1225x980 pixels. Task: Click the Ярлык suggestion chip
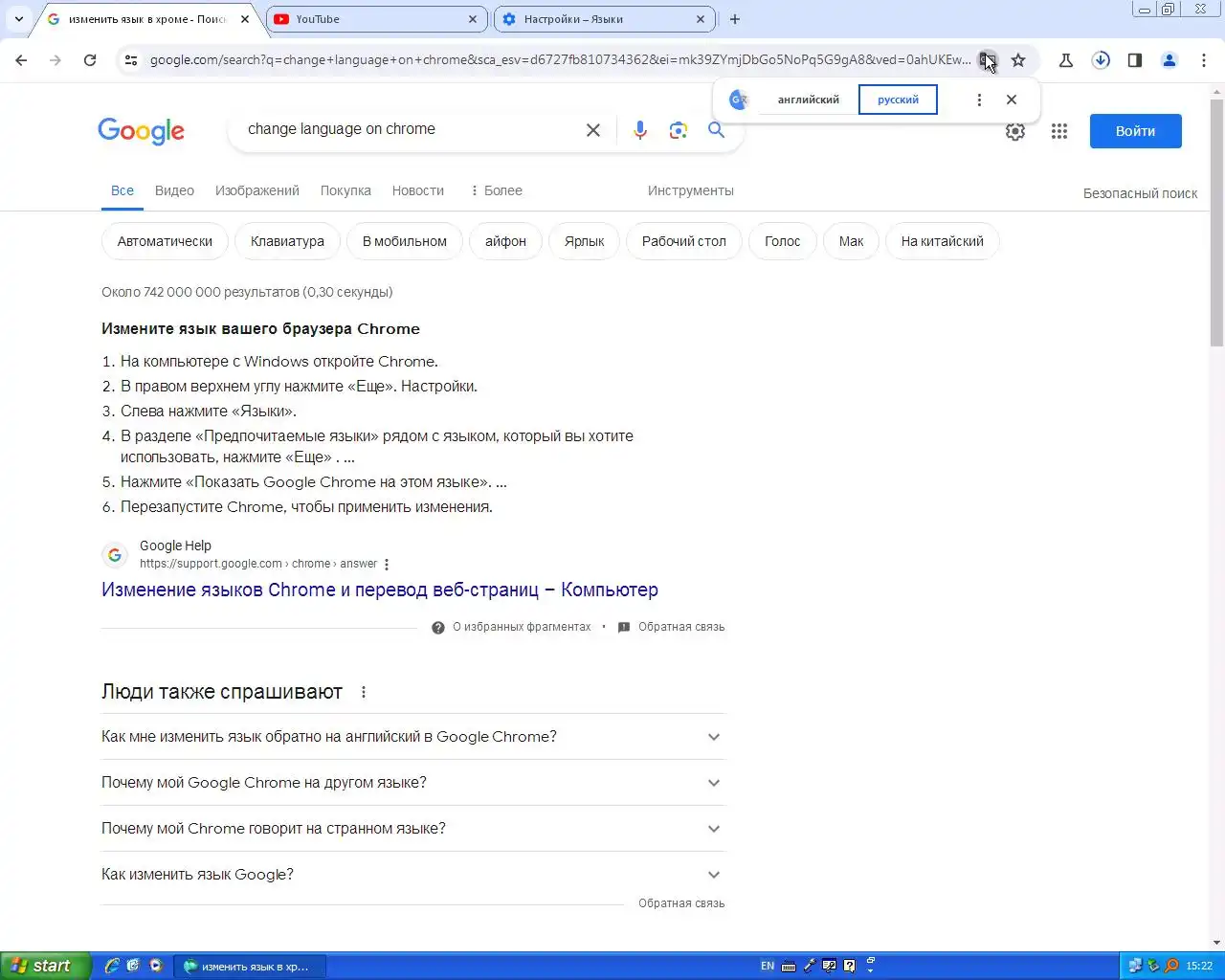[584, 241]
